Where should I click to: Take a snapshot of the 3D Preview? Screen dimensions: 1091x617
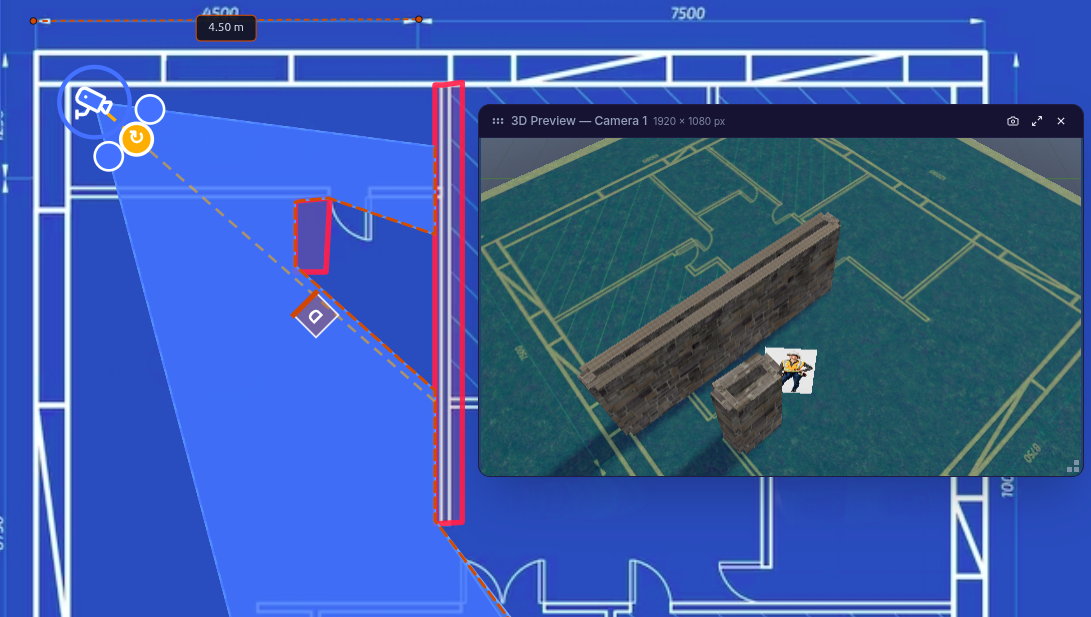point(1012,121)
